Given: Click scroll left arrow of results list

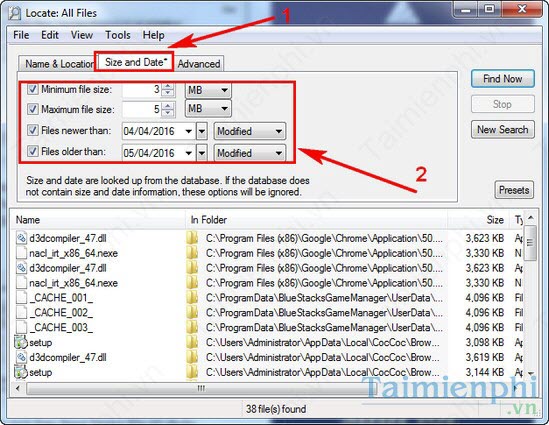Looking at the screenshot, I should pos(18,388).
